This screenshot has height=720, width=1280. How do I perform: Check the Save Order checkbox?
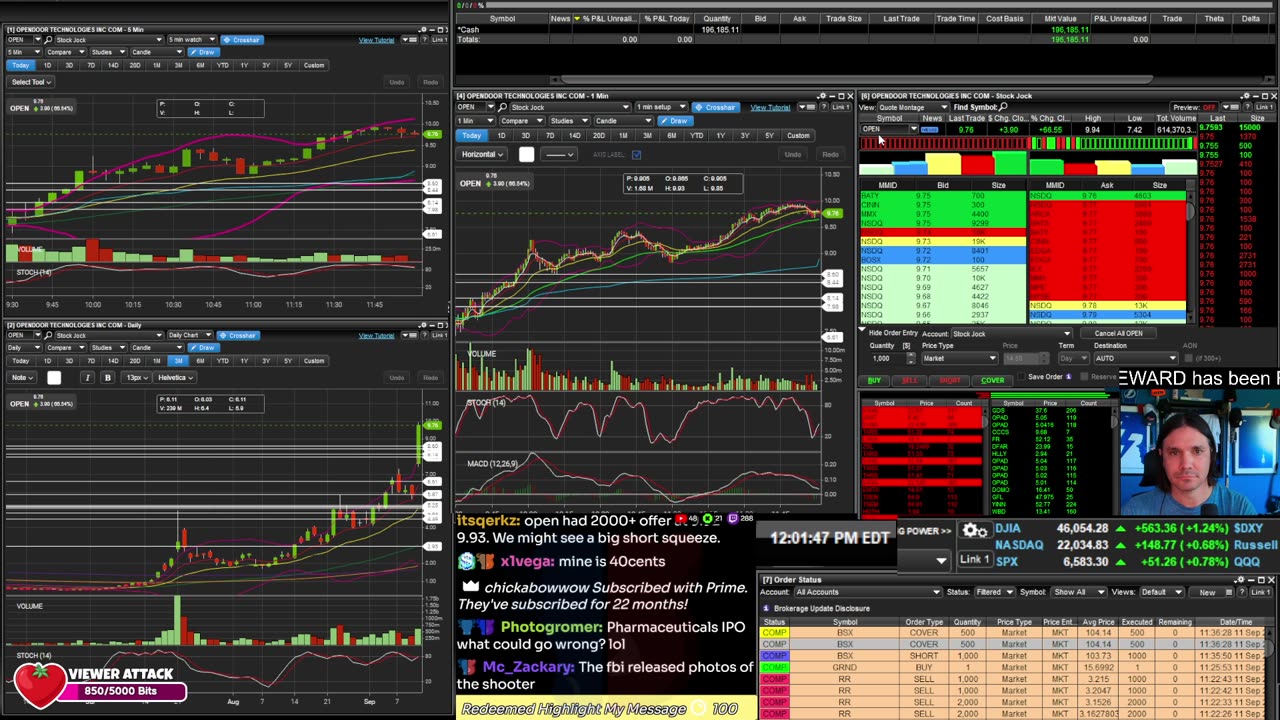(x=1019, y=377)
